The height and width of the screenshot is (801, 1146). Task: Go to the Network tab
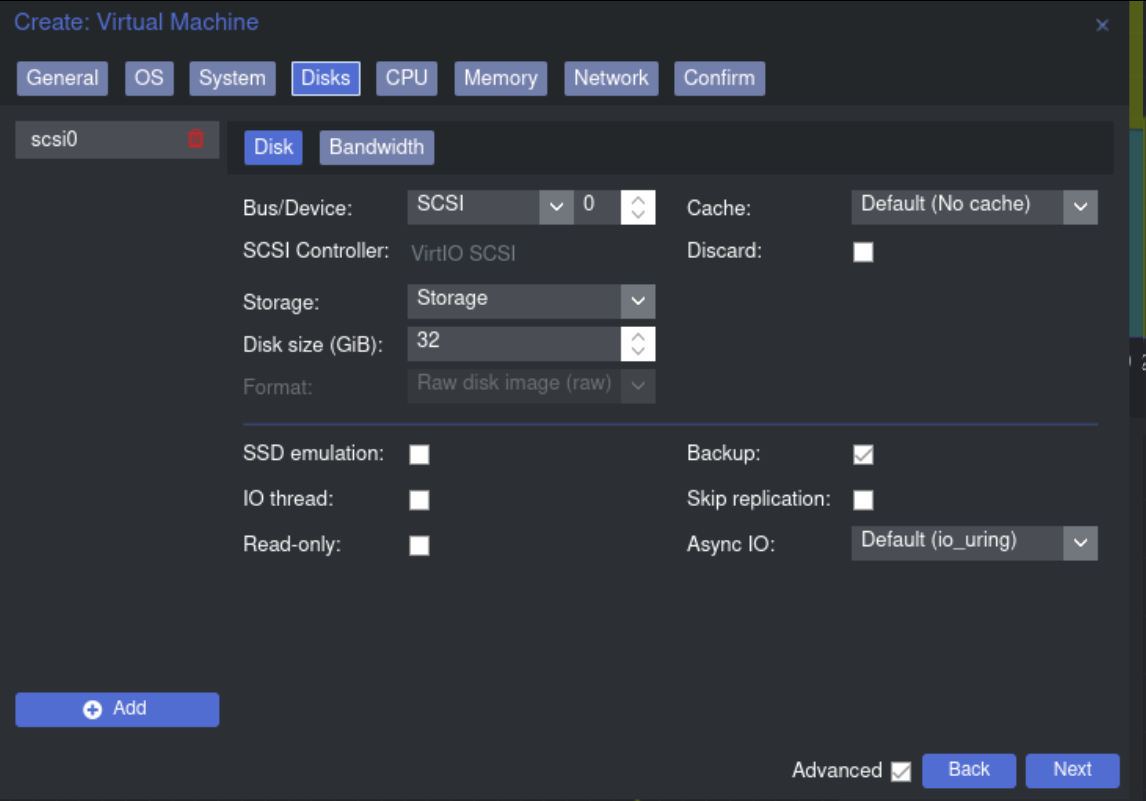tap(610, 78)
